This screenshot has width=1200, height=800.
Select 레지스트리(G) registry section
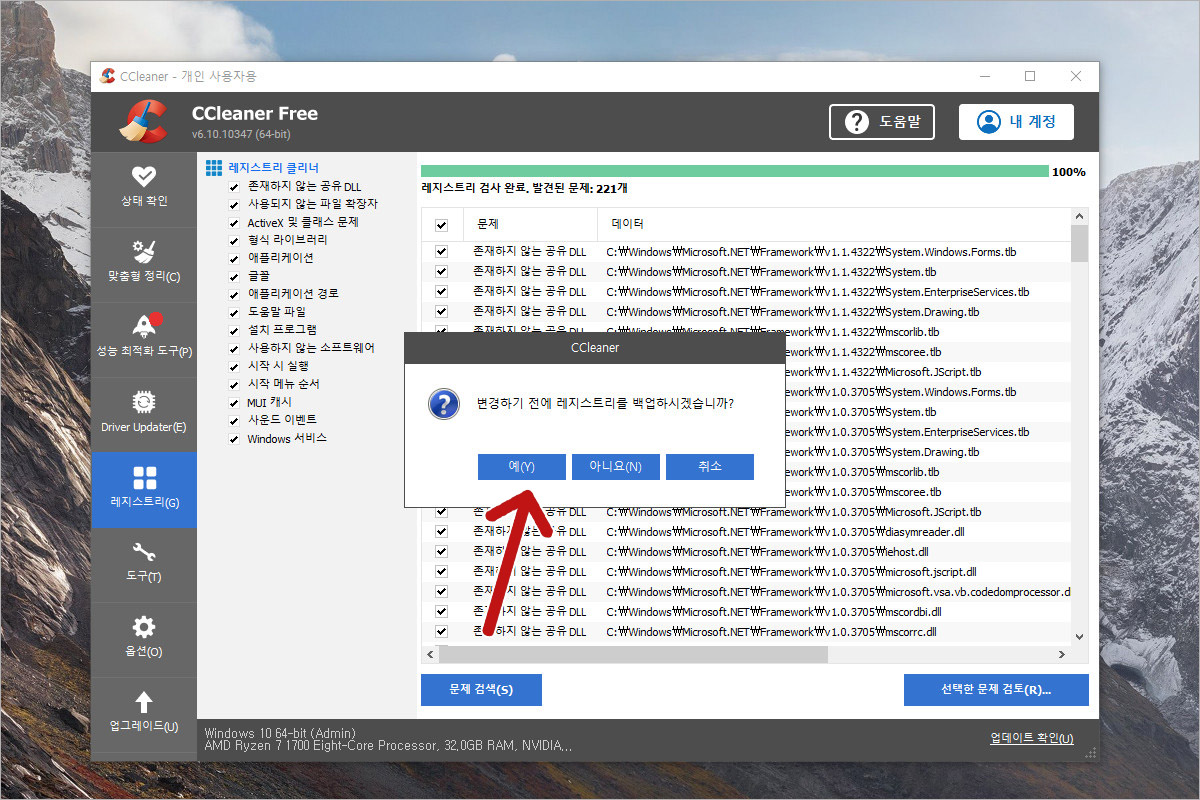click(144, 489)
